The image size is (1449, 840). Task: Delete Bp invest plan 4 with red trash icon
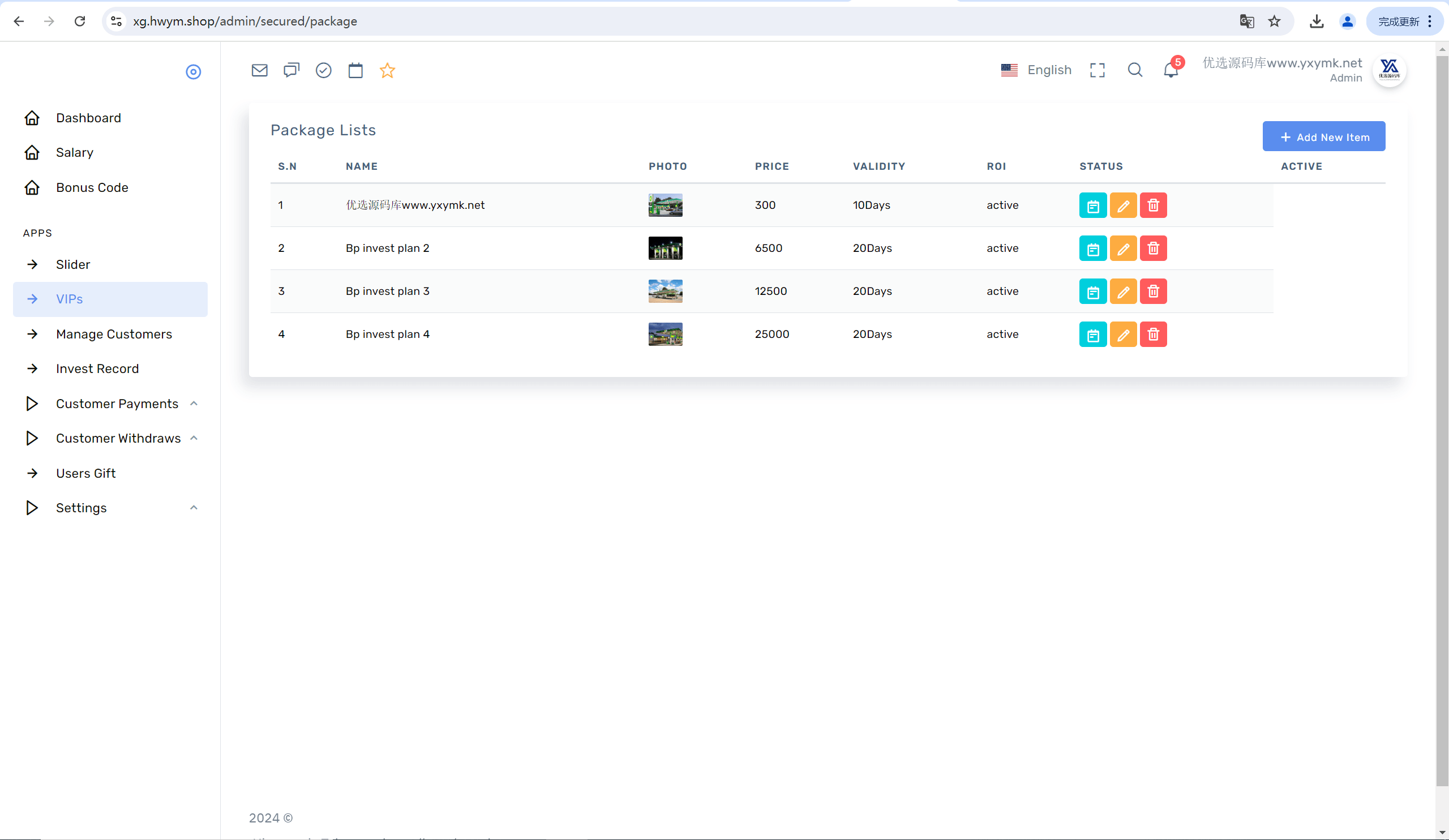click(1153, 335)
